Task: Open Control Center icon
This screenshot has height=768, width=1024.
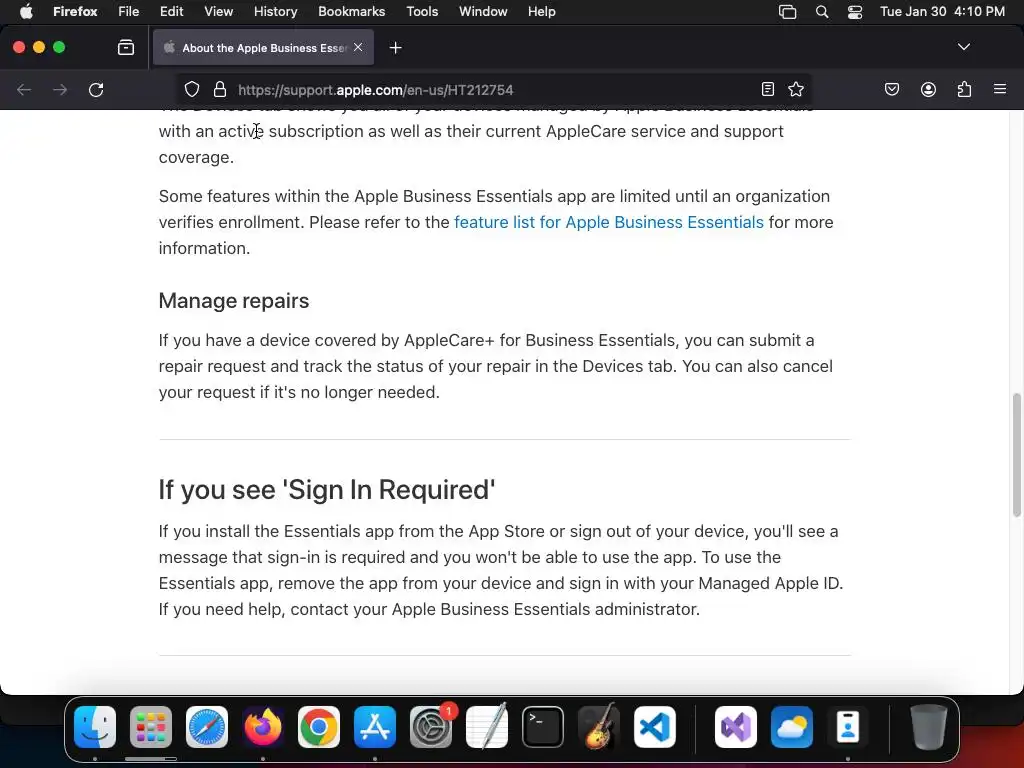Action: click(855, 12)
